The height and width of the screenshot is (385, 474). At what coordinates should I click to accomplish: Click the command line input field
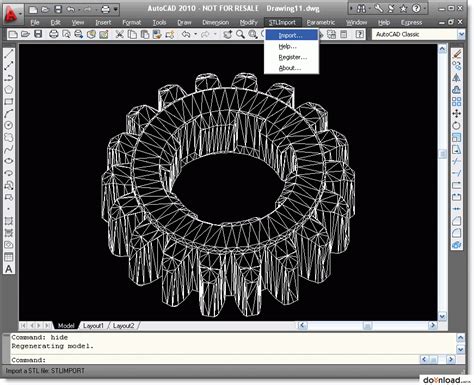pos(213,360)
